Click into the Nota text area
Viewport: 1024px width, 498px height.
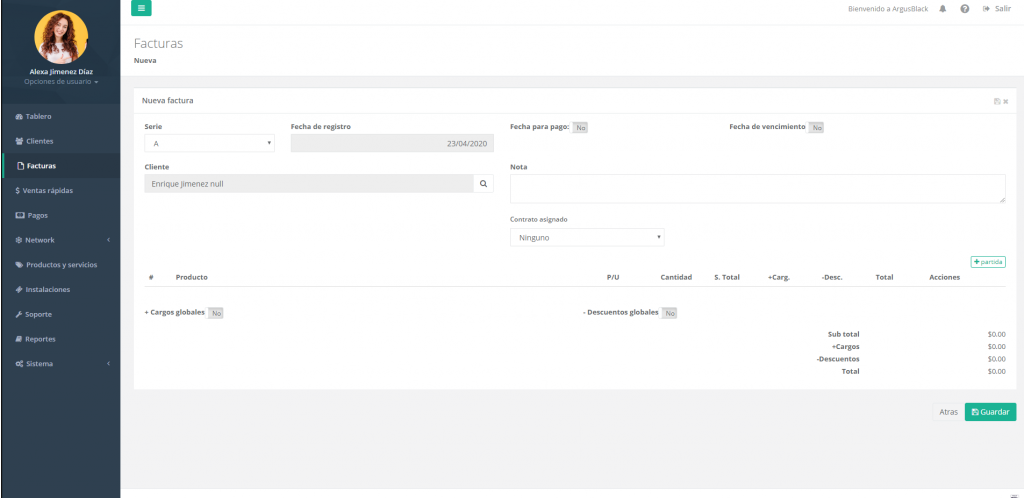click(x=757, y=189)
